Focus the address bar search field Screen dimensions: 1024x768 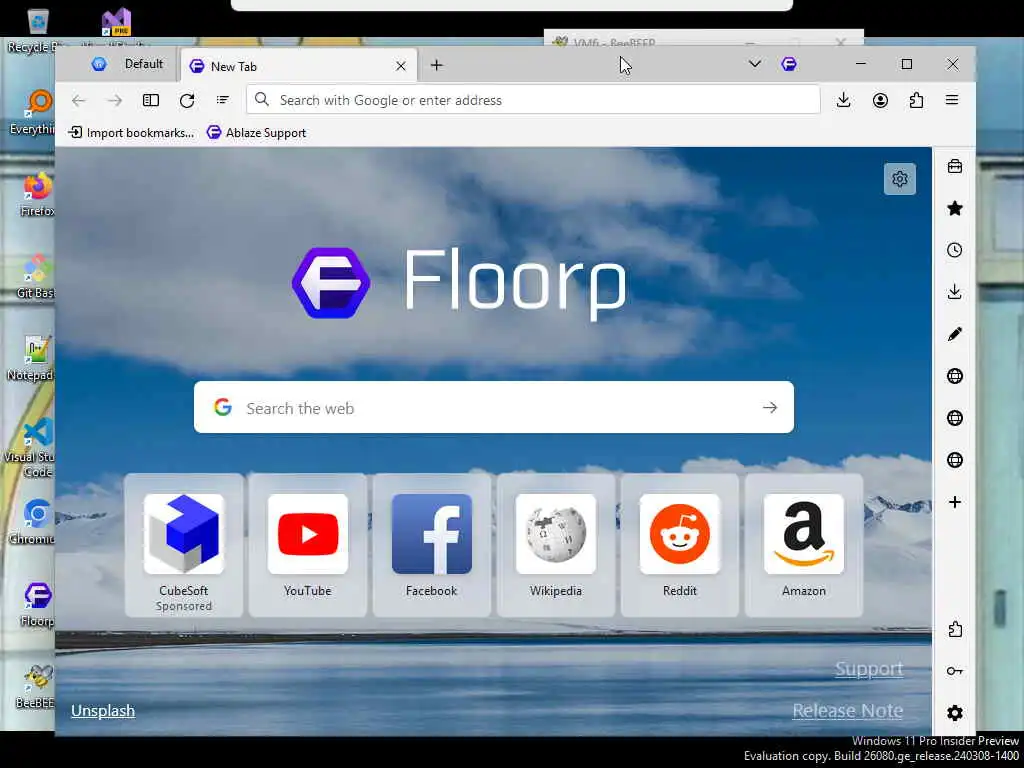(533, 100)
